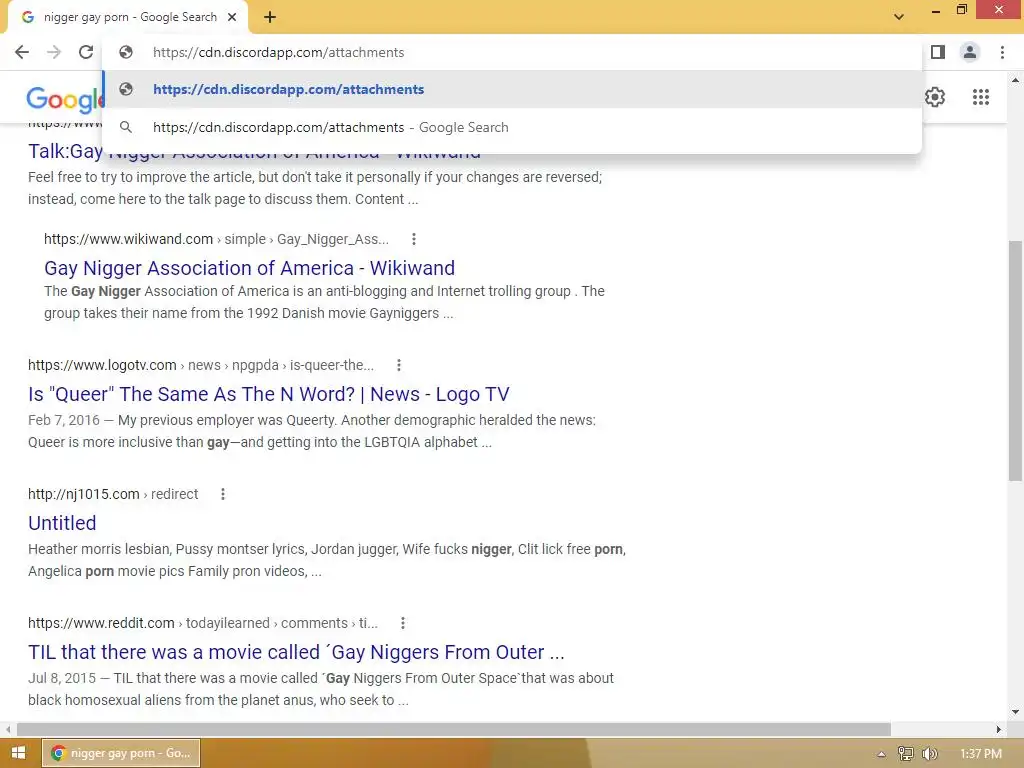Image resolution: width=1024 pixels, height=768 pixels.
Task: Click the https://www.wikiwand.com breadcrumb URL
Action: [128, 239]
